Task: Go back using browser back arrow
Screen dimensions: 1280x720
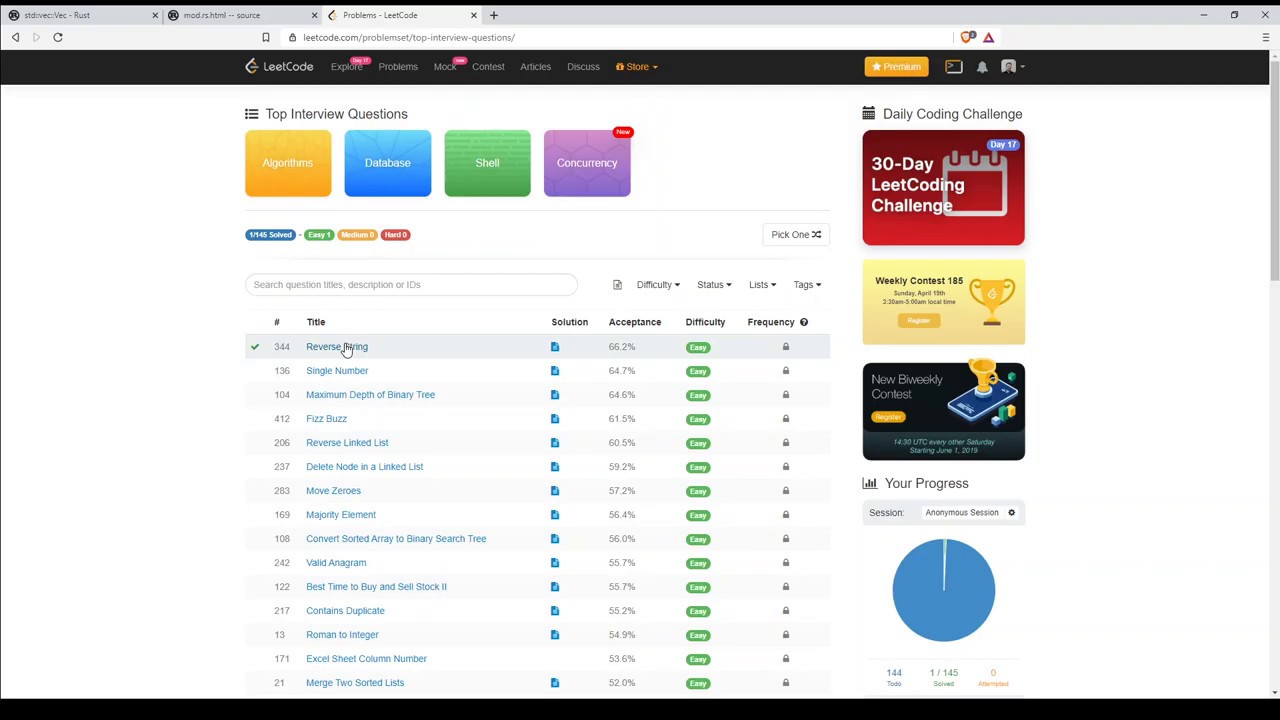Action: 16,37
